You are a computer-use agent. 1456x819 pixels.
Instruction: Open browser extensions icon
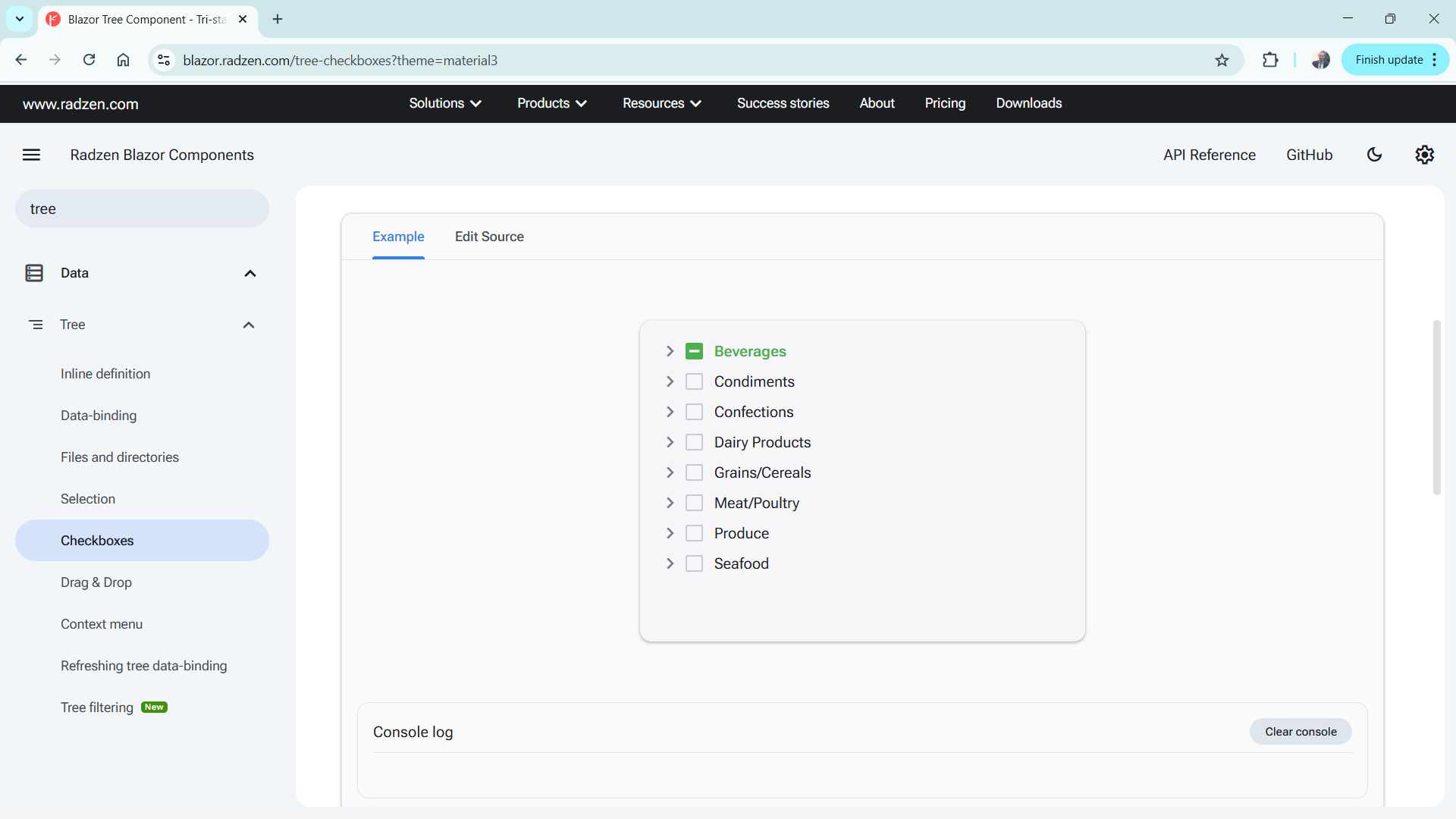pyautogui.click(x=1270, y=60)
